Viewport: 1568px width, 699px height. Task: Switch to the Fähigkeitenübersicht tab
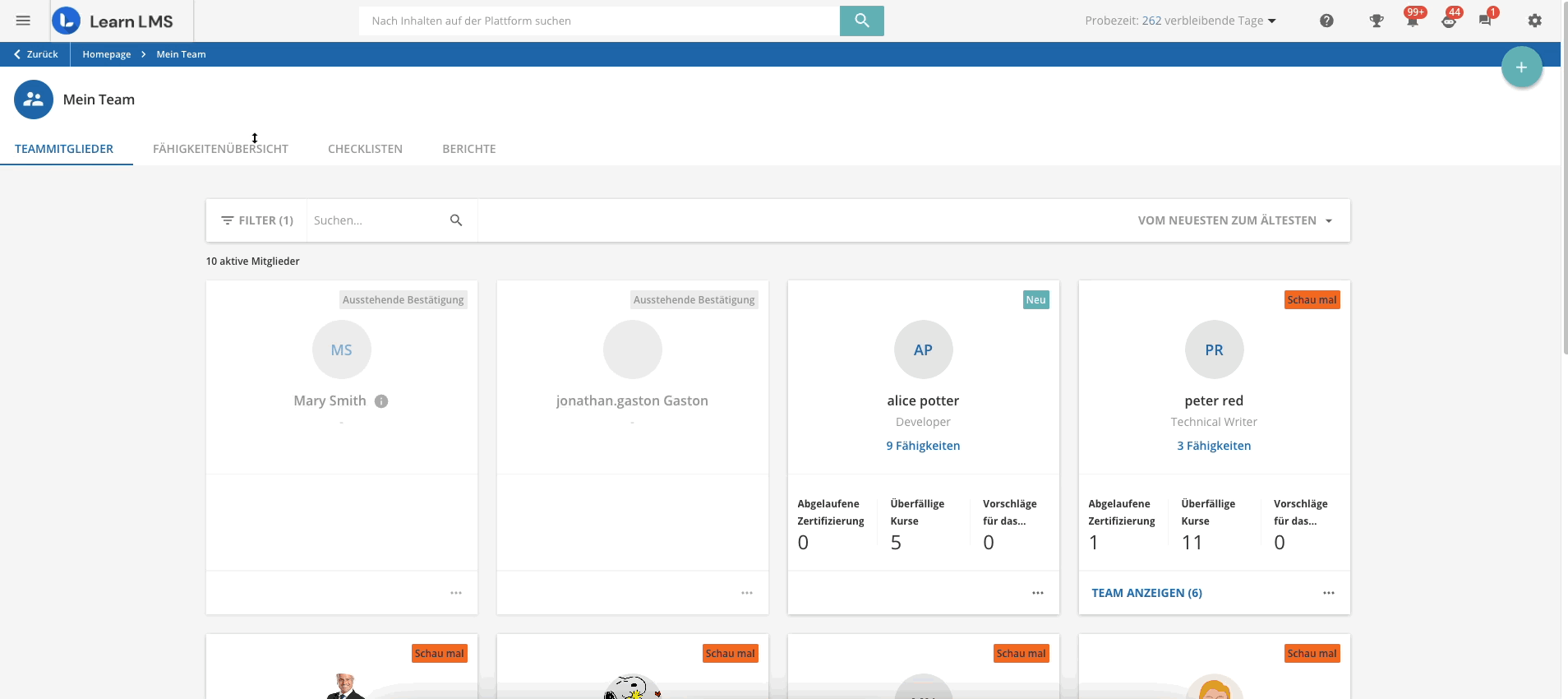click(x=220, y=149)
